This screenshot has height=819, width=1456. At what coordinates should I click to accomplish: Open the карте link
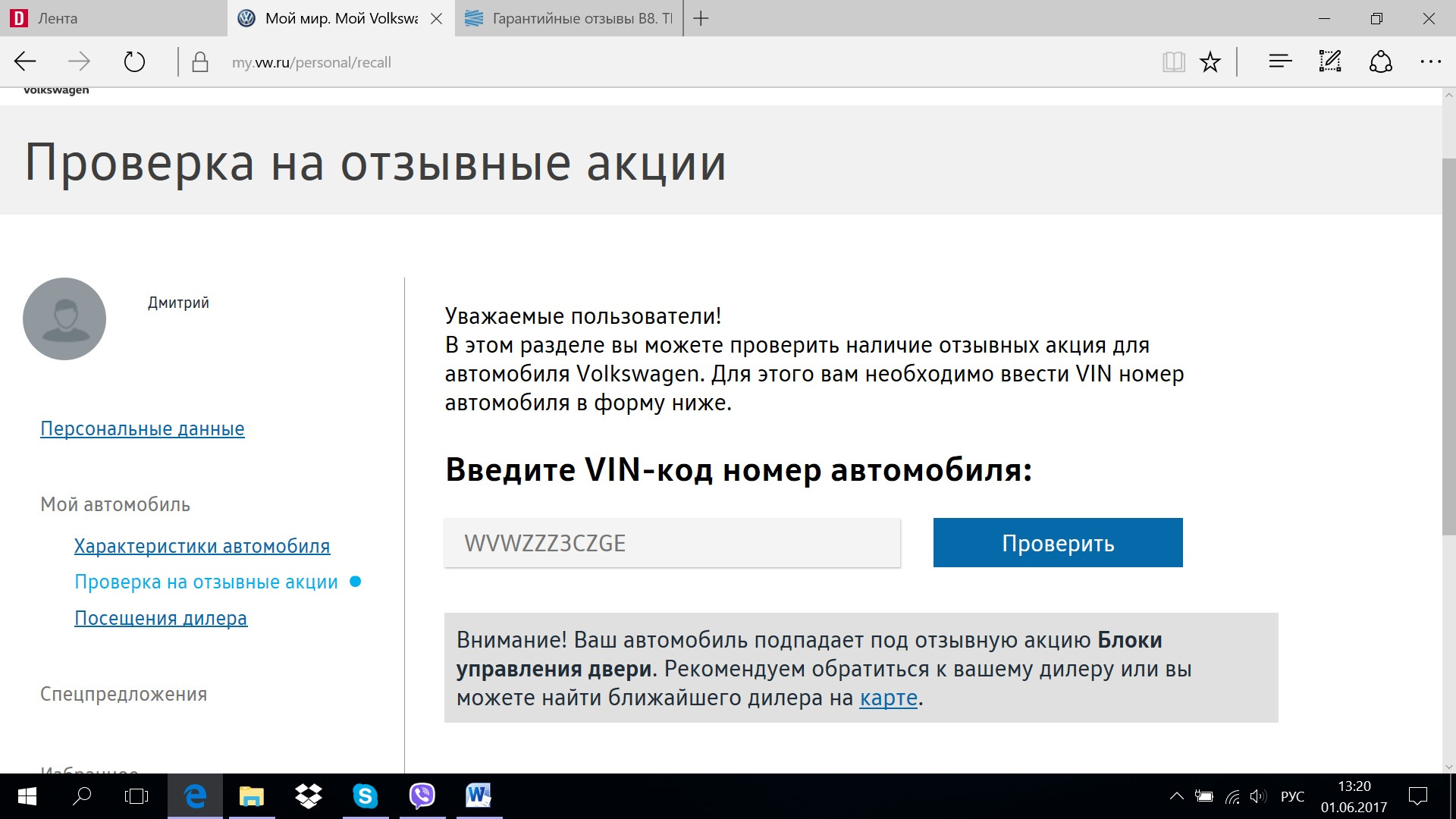[x=888, y=698]
